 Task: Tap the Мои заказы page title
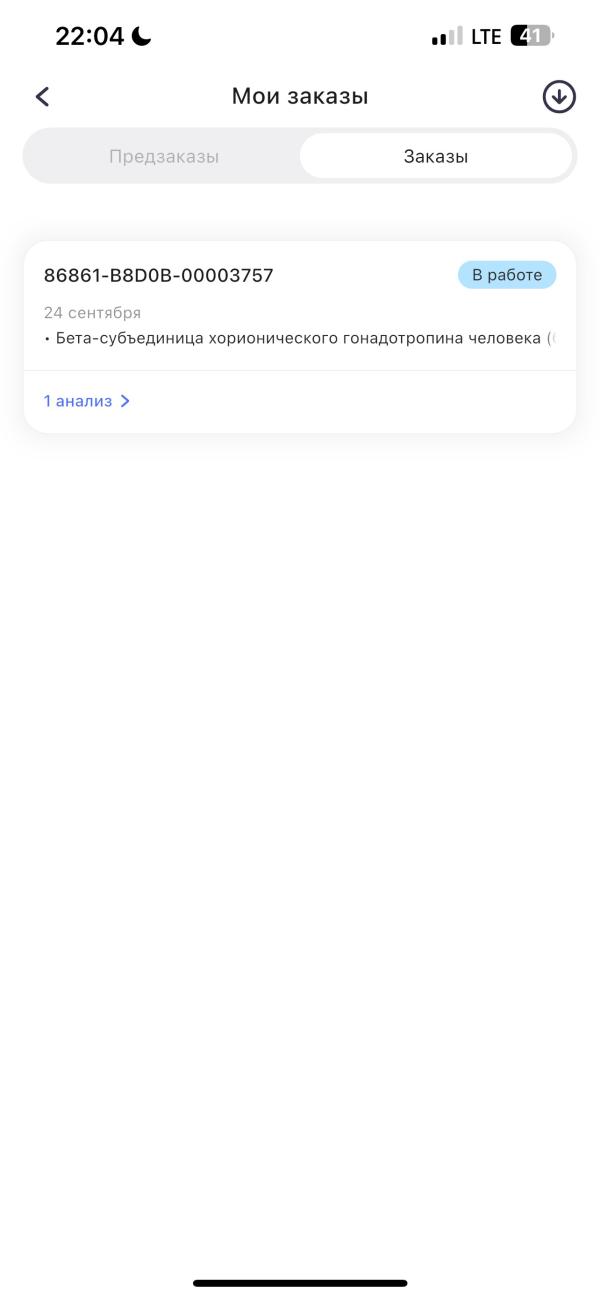pos(300,96)
